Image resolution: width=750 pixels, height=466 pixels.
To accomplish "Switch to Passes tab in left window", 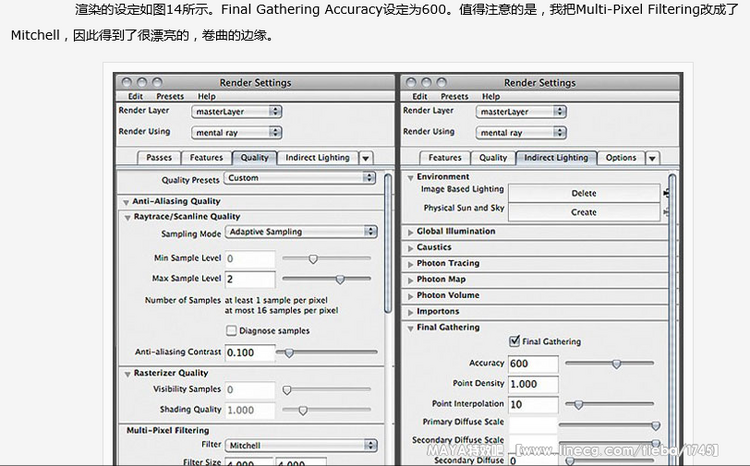I will [159, 157].
